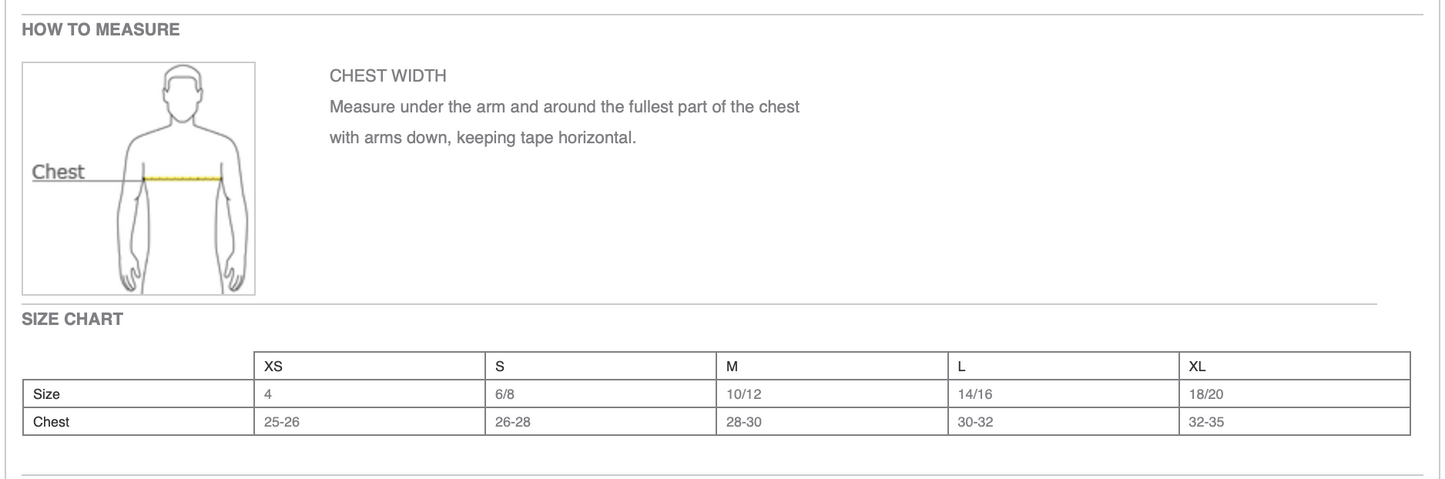The height and width of the screenshot is (479, 1445).
Task: Click the L column header
Action: 962,366
